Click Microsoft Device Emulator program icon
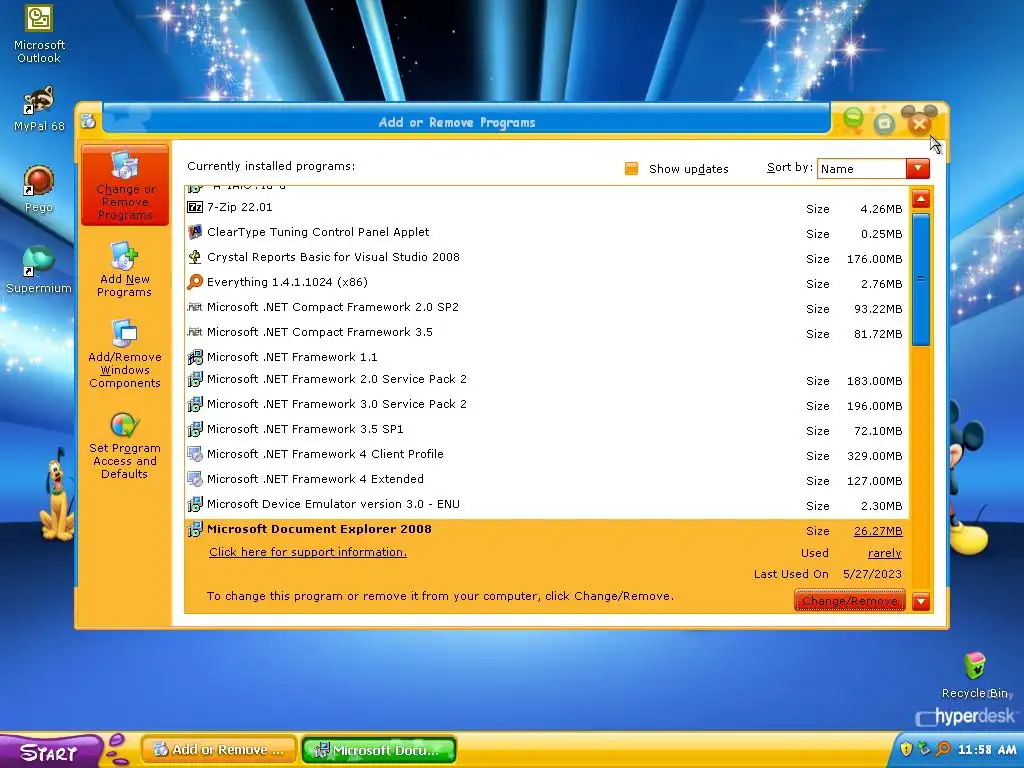 point(195,504)
